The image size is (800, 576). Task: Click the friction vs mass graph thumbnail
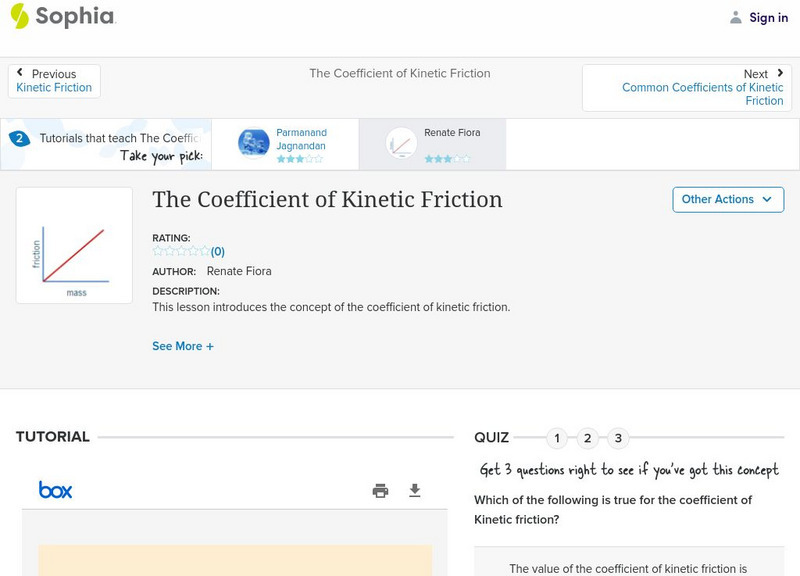pyautogui.click(x=74, y=246)
